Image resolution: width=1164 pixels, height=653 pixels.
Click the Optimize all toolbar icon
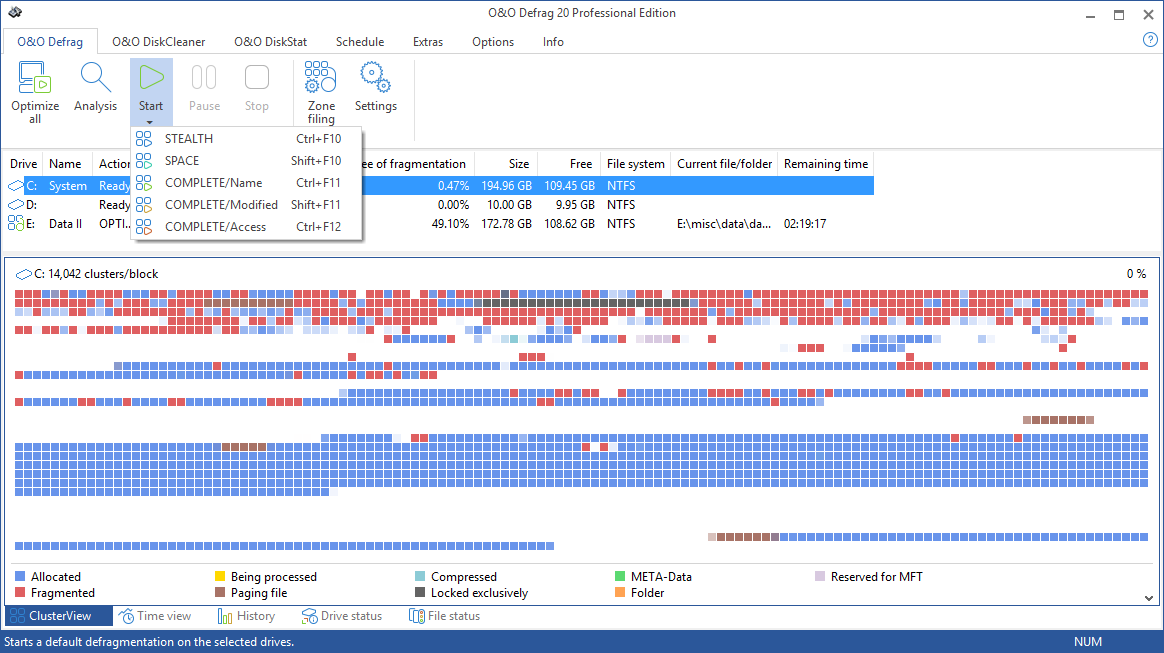[x=35, y=78]
